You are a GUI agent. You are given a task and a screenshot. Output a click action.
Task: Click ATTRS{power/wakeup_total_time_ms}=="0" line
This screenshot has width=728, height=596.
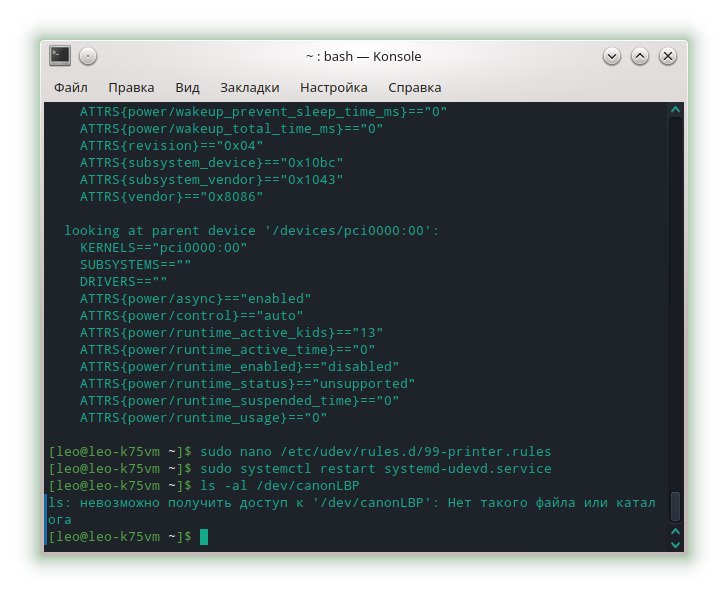[231, 129]
